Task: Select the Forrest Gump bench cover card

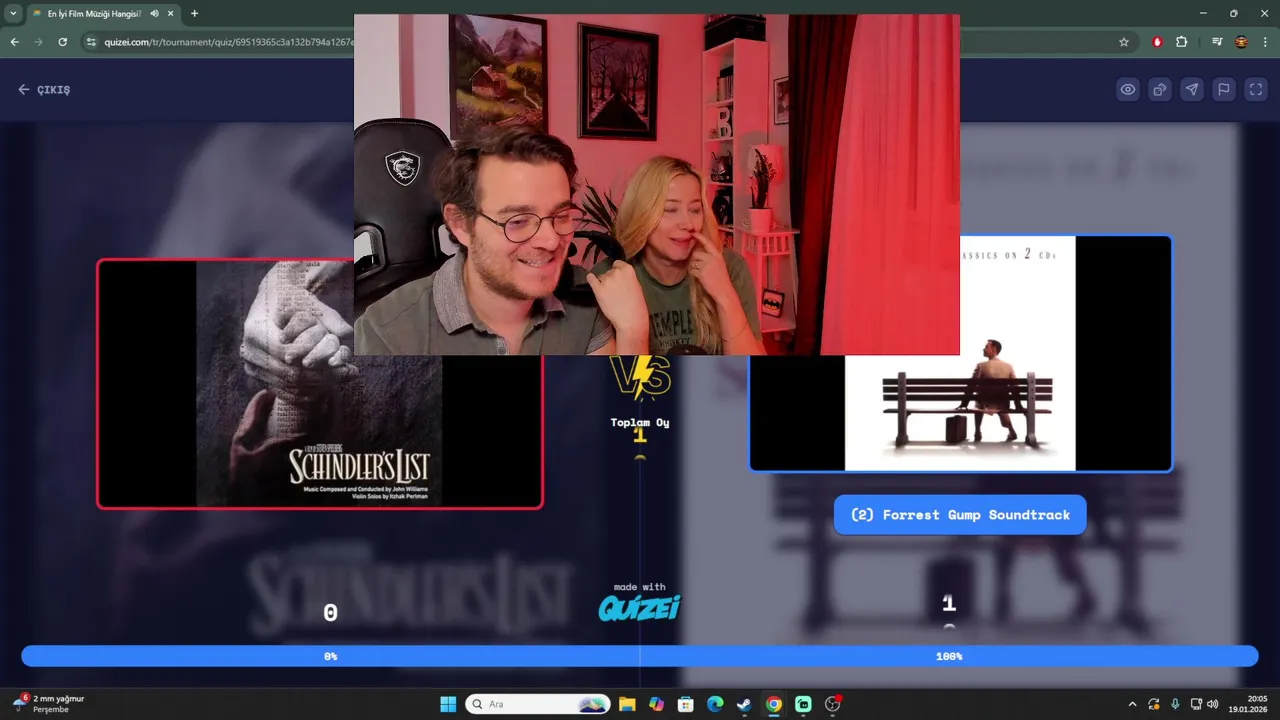Action: coord(960,353)
